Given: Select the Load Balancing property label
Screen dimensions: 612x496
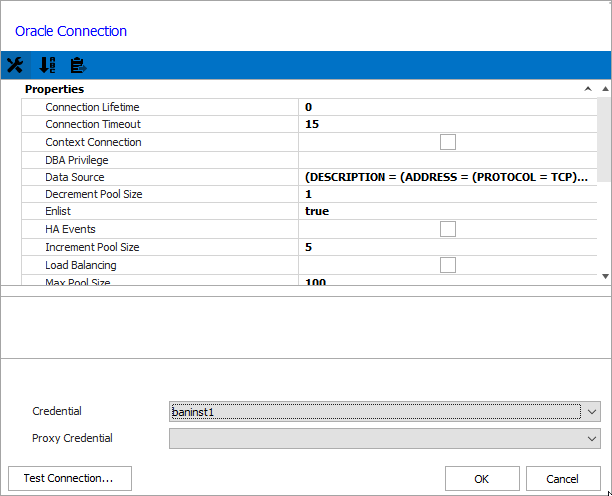Looking at the screenshot, I should coord(81,265).
